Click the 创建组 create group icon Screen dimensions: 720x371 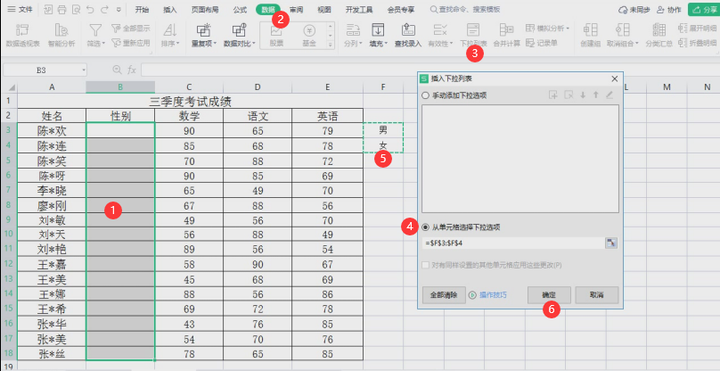590,30
